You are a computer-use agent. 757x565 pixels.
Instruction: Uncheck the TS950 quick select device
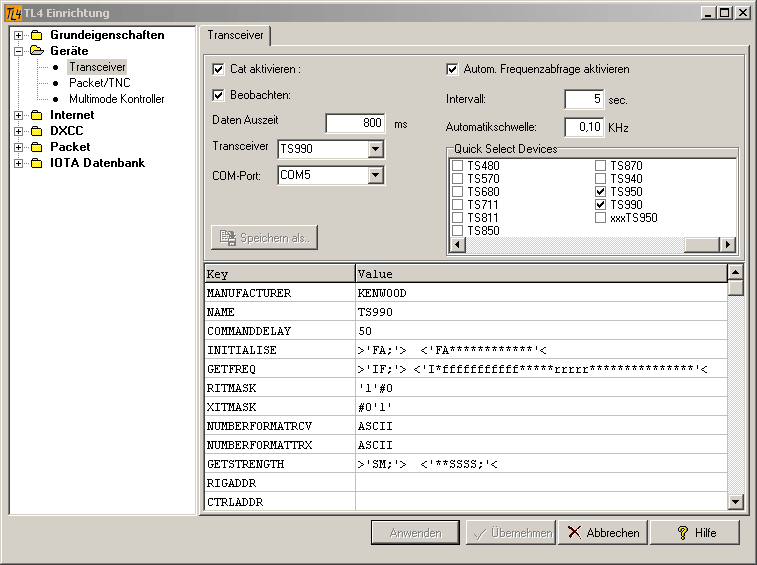[600, 192]
